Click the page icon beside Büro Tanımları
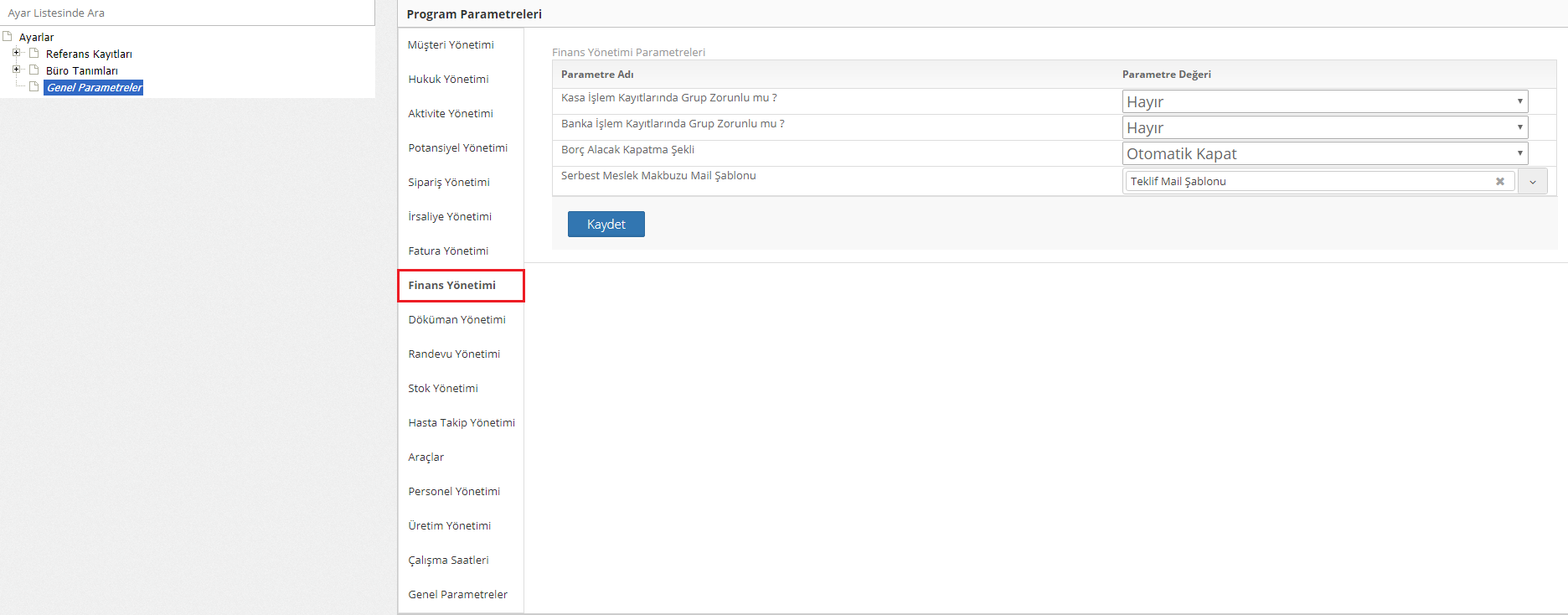The height and width of the screenshot is (615, 1568). click(x=34, y=70)
